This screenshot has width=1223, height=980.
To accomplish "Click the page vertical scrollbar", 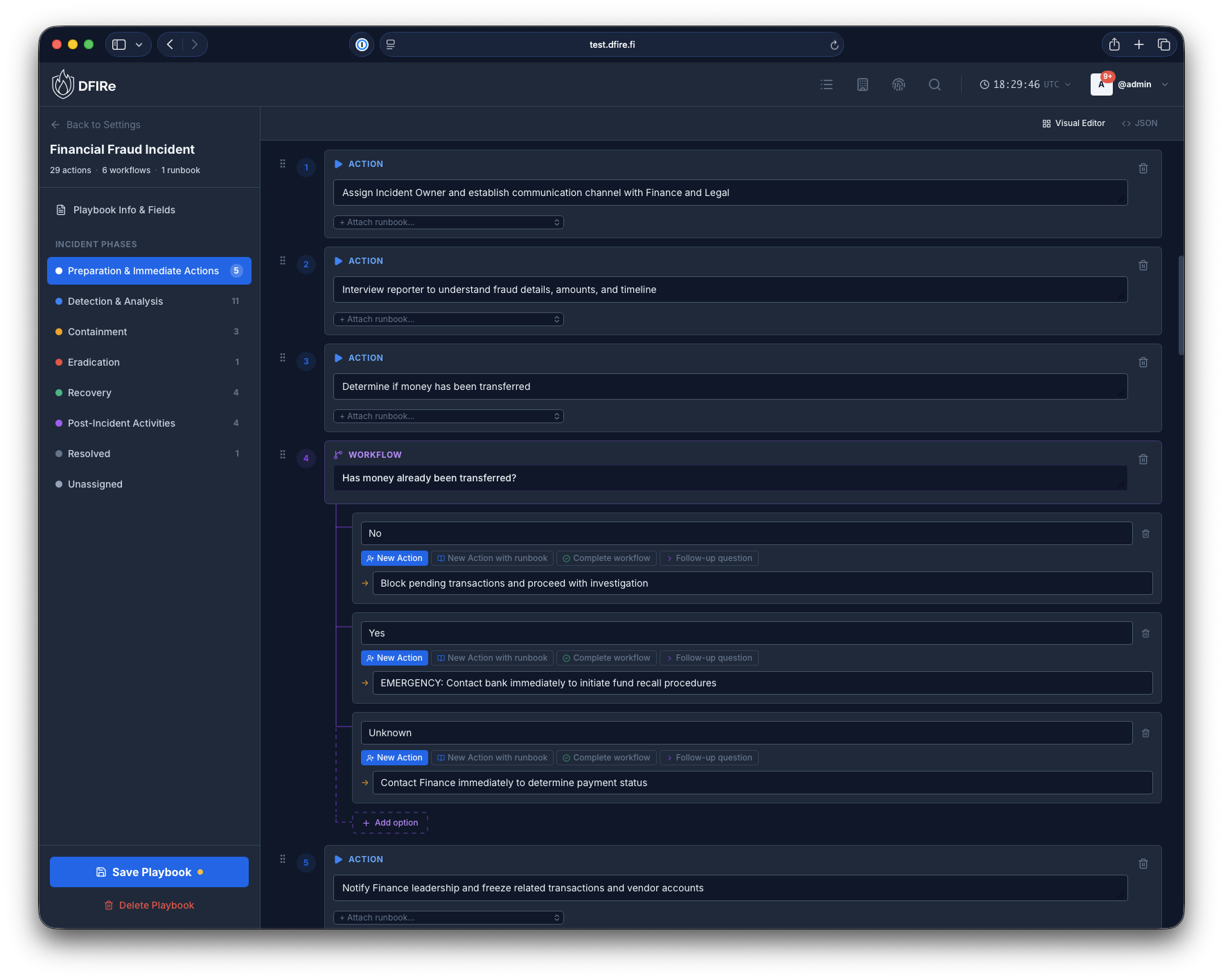I will point(1181,305).
